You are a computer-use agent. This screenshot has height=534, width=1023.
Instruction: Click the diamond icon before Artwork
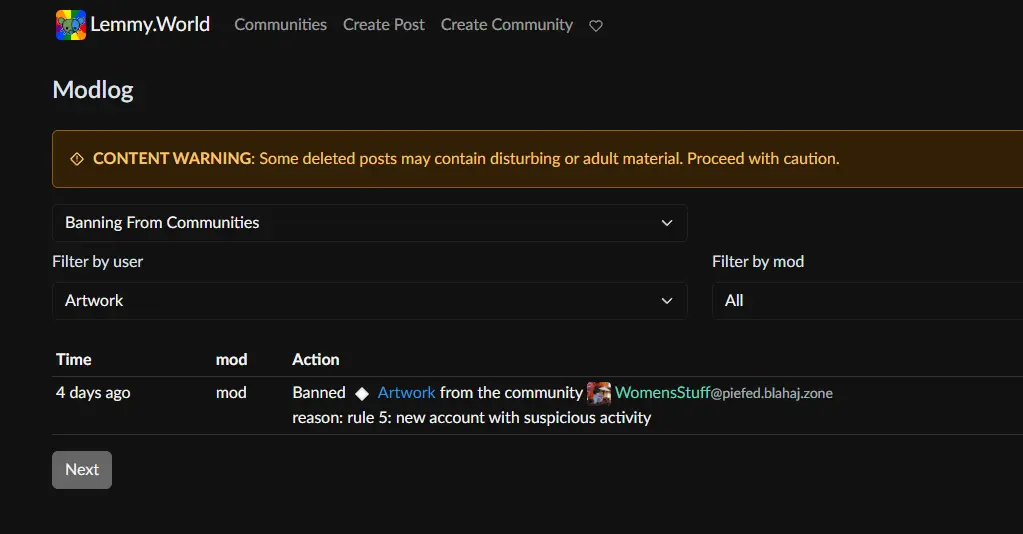point(362,394)
